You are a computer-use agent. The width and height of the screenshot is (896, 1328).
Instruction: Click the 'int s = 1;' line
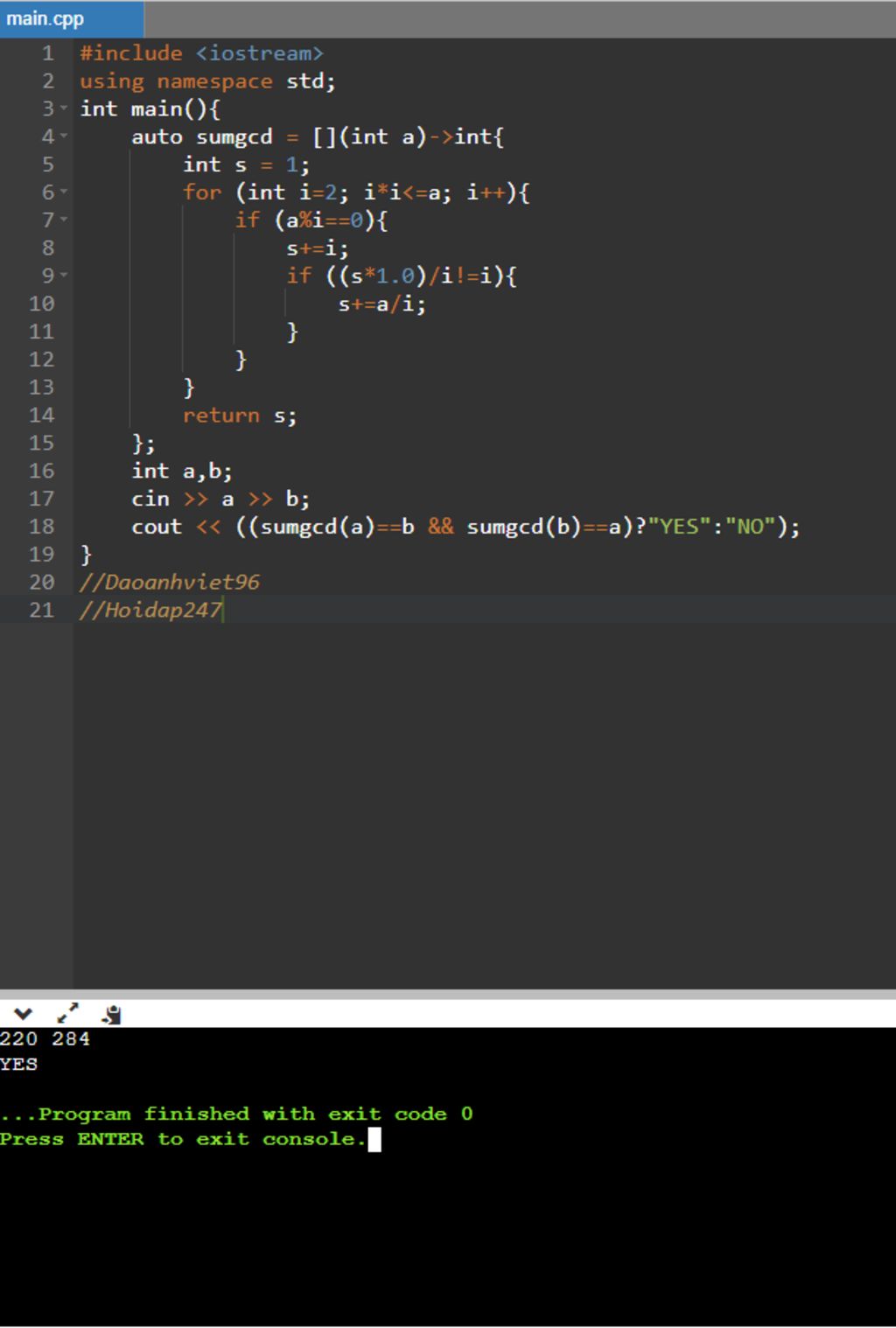[246, 164]
